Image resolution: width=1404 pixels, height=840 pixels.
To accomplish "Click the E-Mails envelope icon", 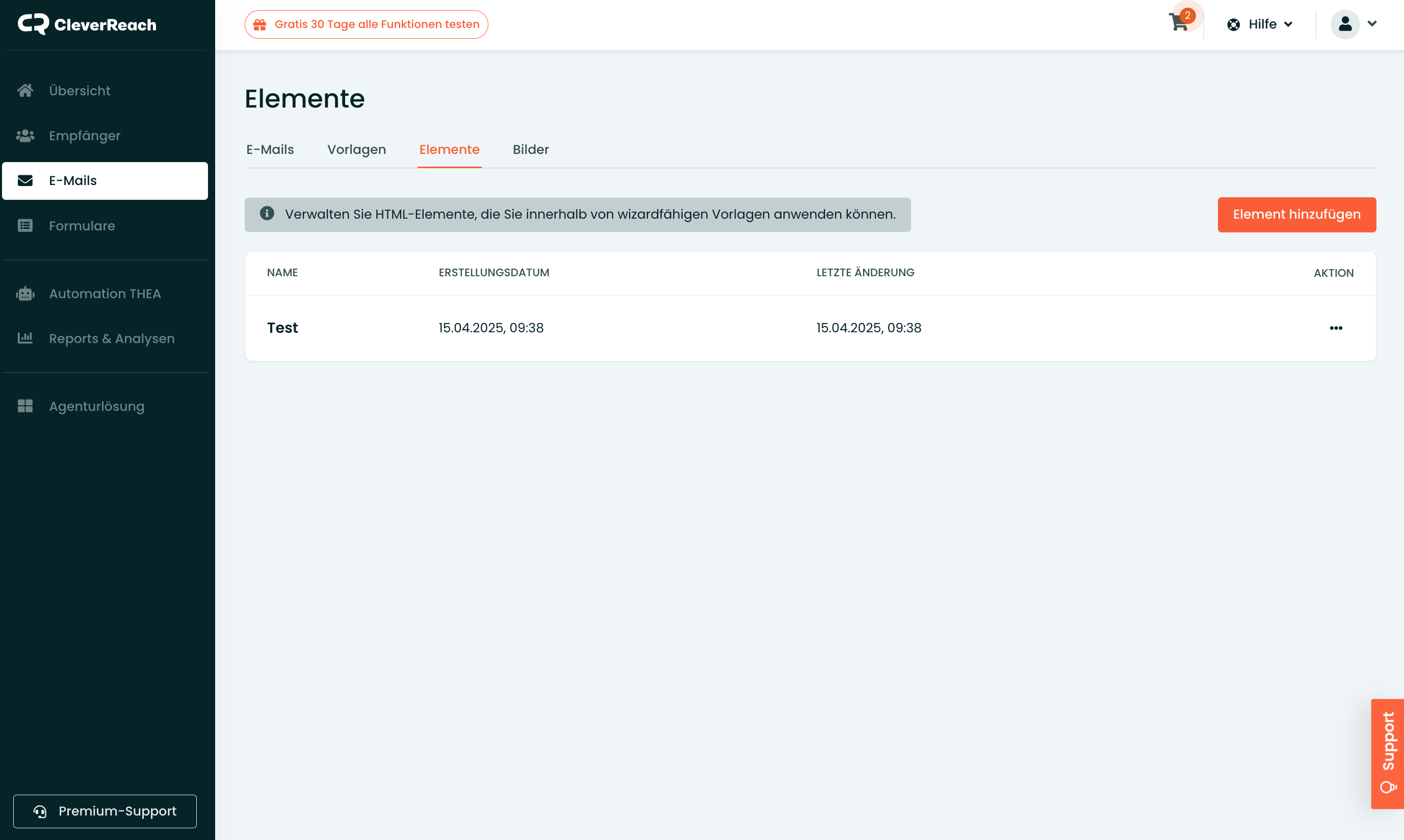I will (x=25, y=180).
